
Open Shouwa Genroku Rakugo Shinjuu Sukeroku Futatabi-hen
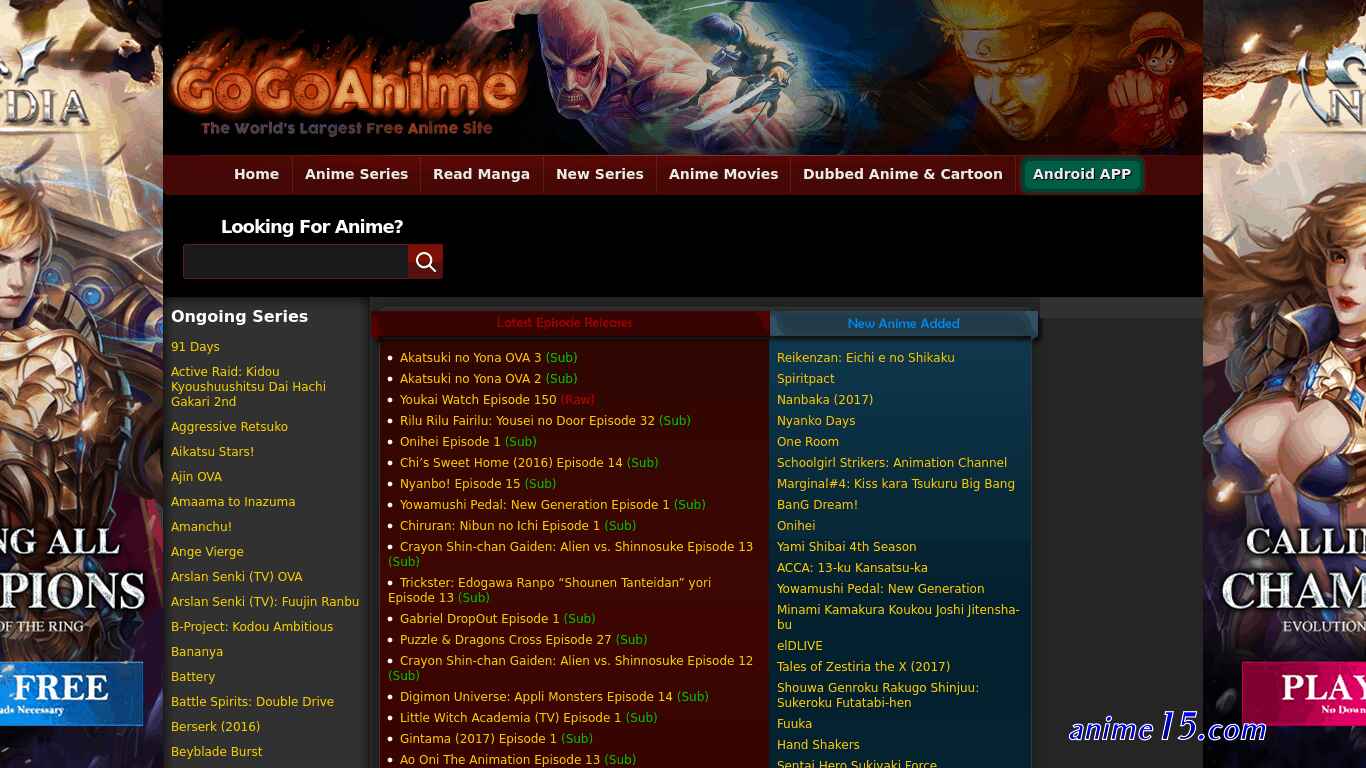878,694
